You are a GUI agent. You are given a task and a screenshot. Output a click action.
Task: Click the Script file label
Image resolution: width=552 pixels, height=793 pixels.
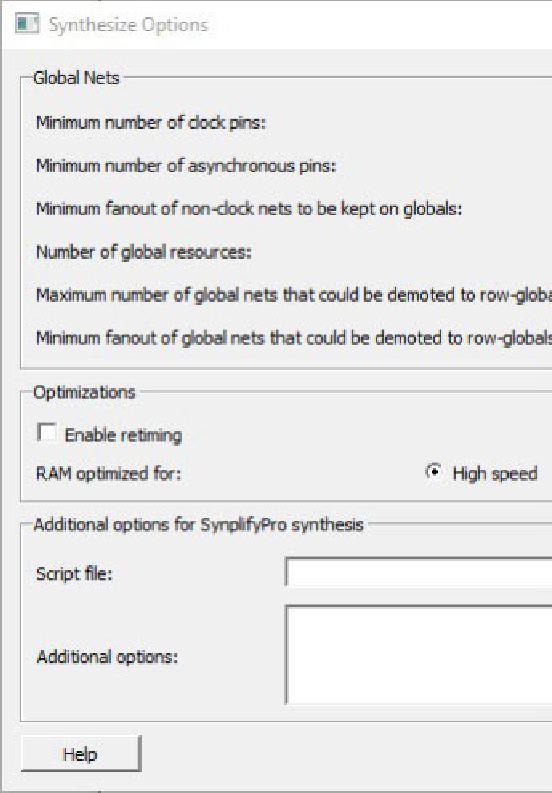point(74,574)
